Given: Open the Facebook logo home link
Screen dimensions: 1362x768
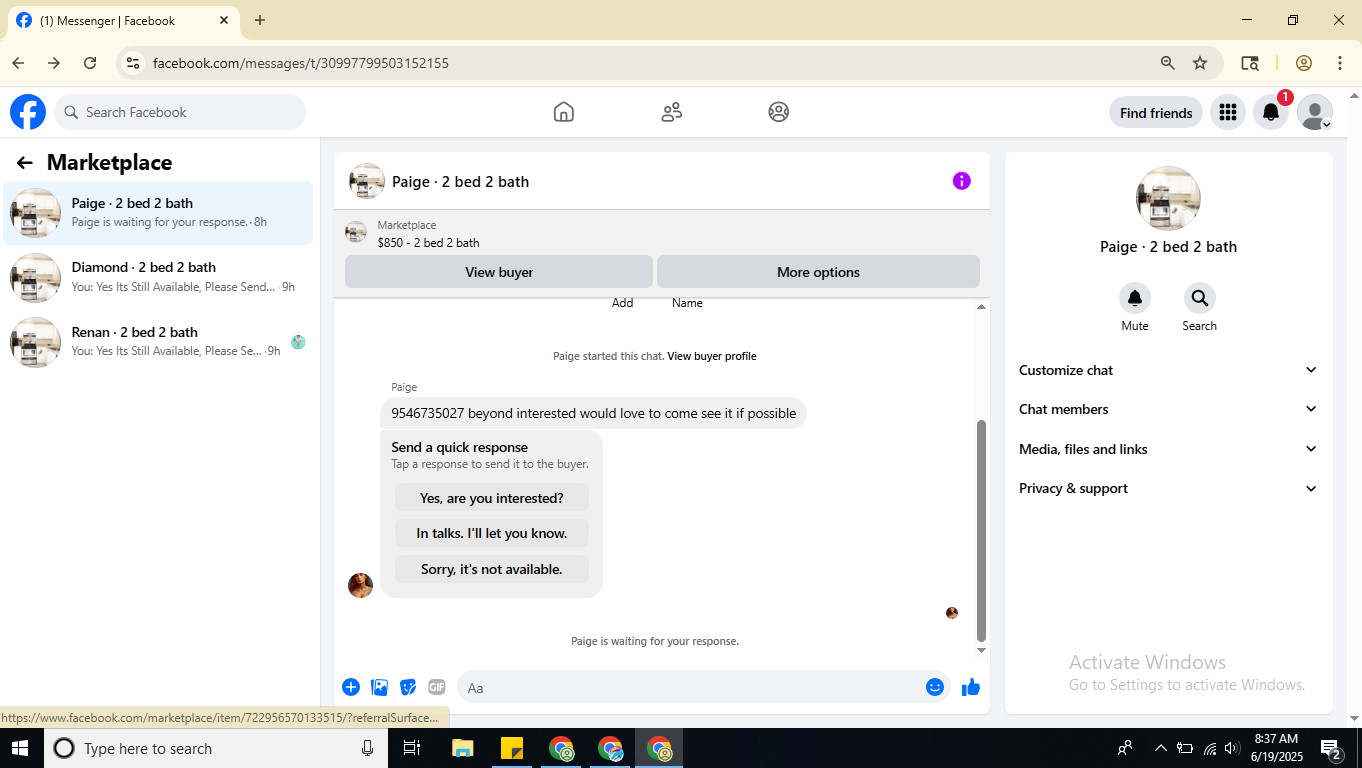Looking at the screenshot, I should (x=28, y=112).
